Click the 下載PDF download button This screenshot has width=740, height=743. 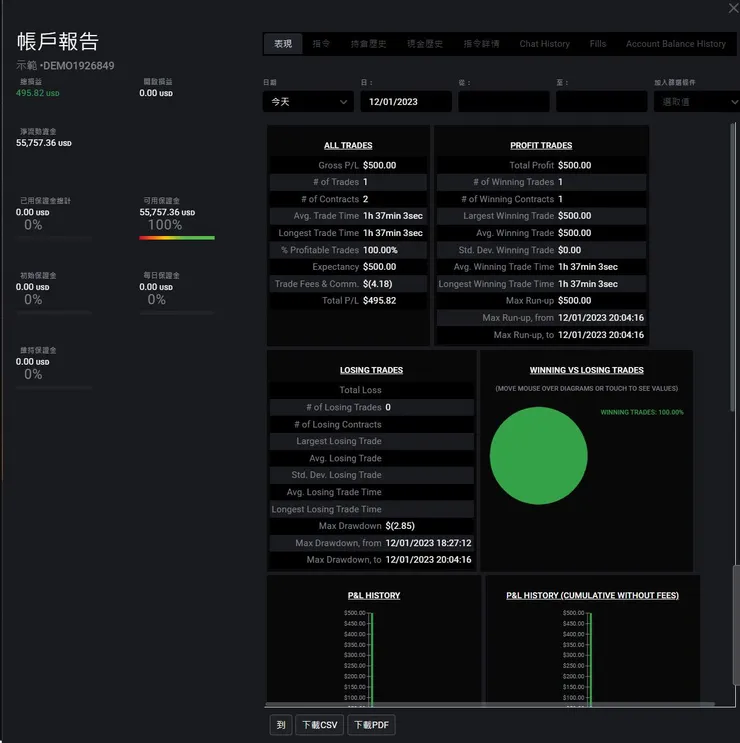371,725
